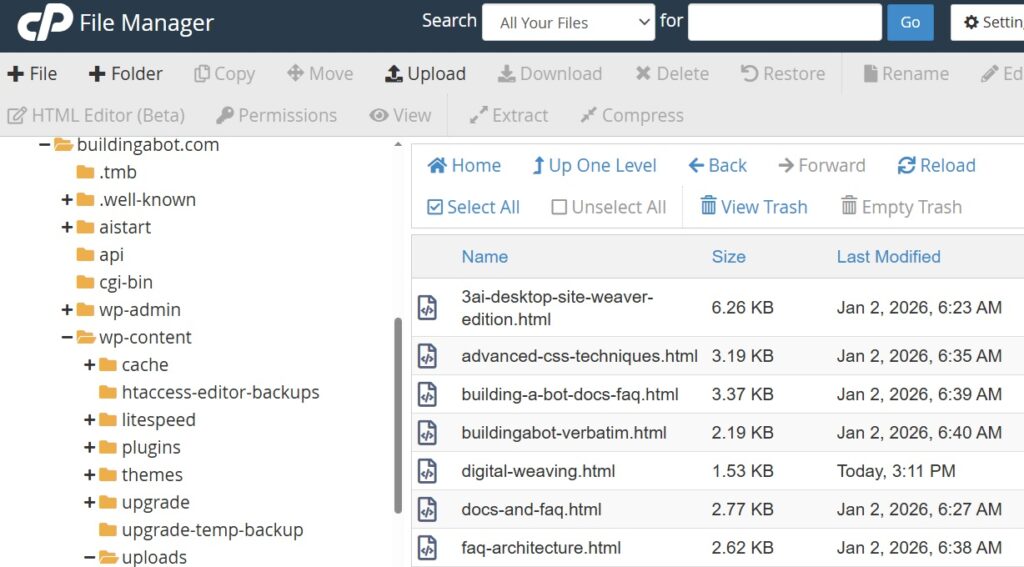Open View Trash

click(753, 207)
